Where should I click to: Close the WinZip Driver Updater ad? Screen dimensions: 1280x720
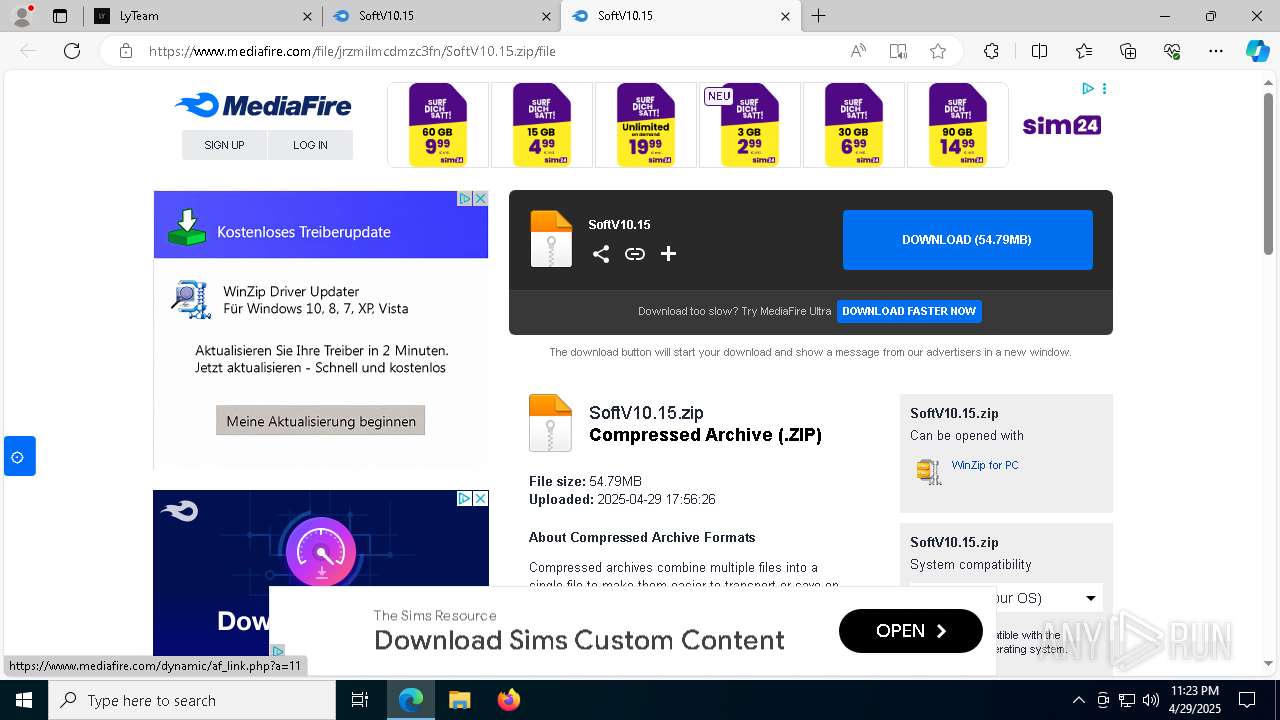480,199
